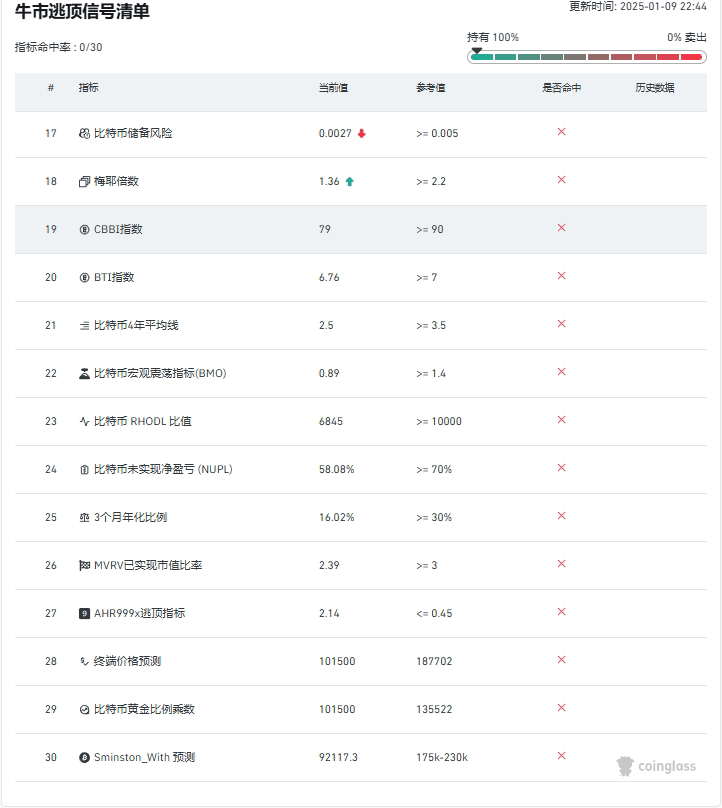Click the red X in 4年平均线 row
The height and width of the screenshot is (808, 722).
[x=562, y=324]
